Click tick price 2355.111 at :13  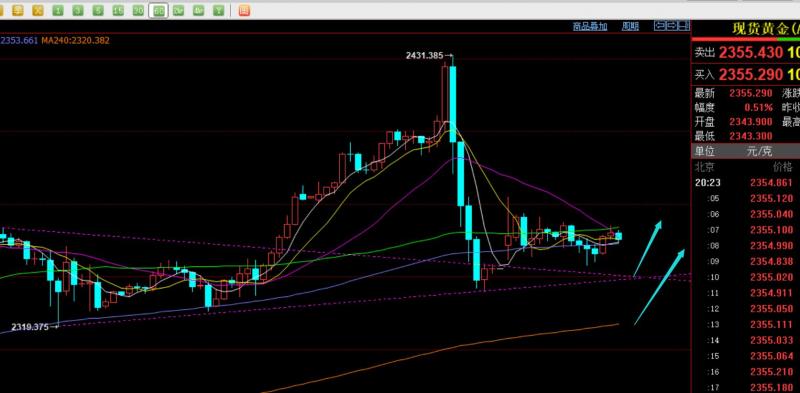(x=771, y=325)
